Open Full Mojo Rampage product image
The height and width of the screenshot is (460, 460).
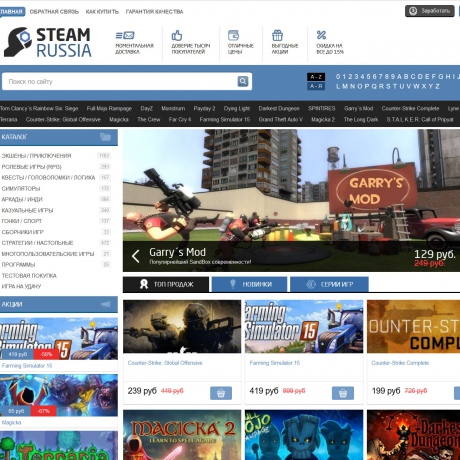(304, 435)
